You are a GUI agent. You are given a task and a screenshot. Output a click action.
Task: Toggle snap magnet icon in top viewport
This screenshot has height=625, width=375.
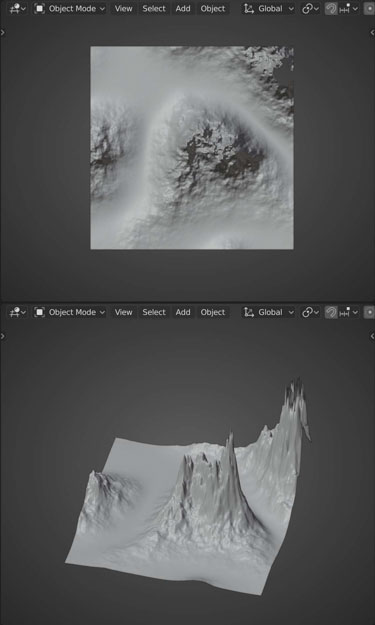pos(331,8)
